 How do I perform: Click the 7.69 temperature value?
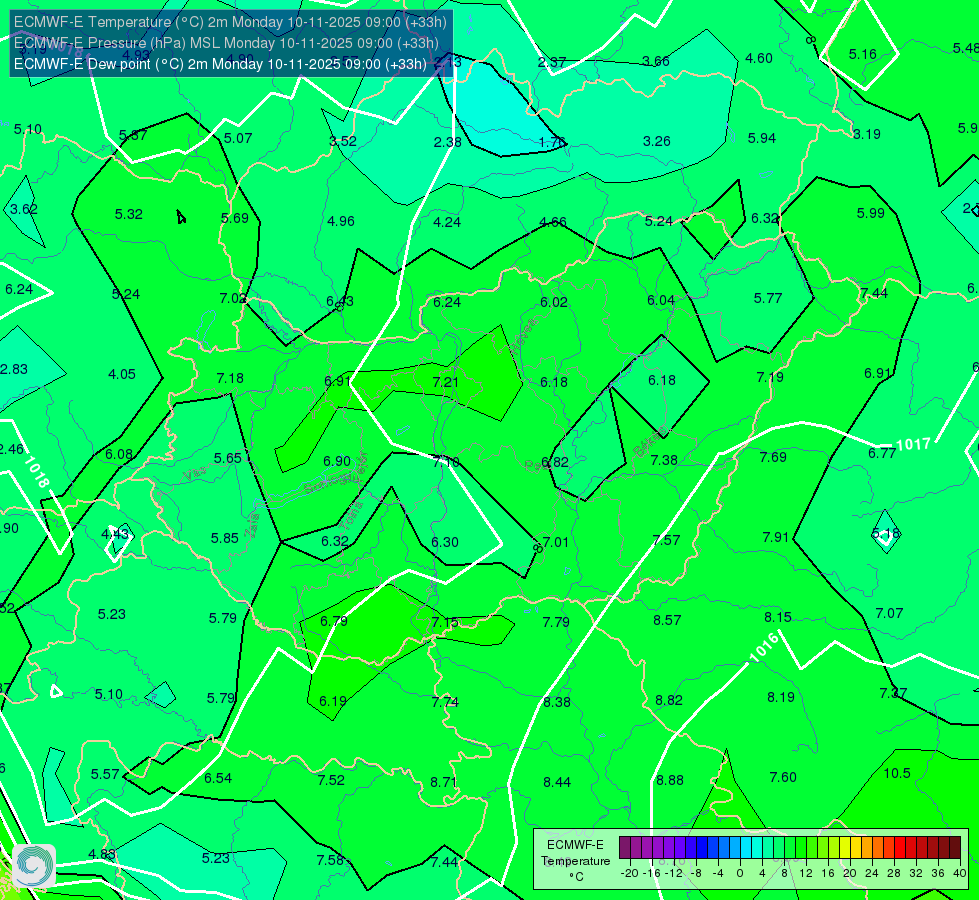point(773,457)
